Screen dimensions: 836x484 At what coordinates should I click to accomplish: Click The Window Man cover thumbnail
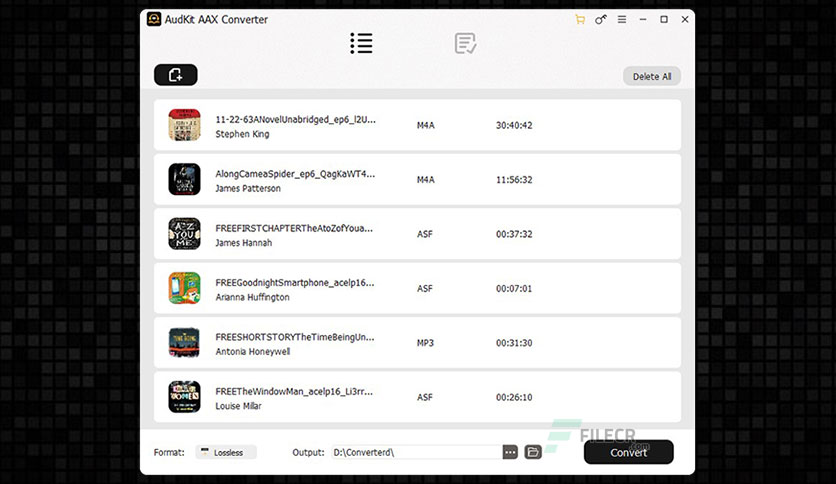(184, 397)
